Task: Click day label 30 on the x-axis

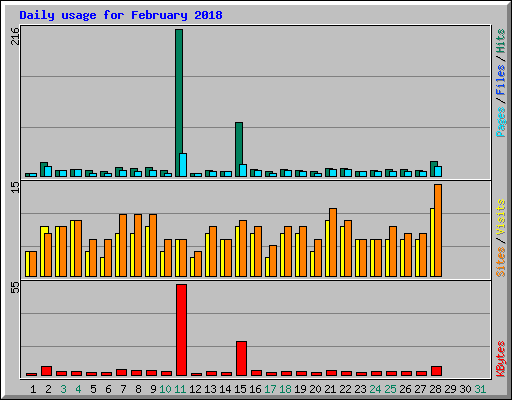Action: click(465, 389)
